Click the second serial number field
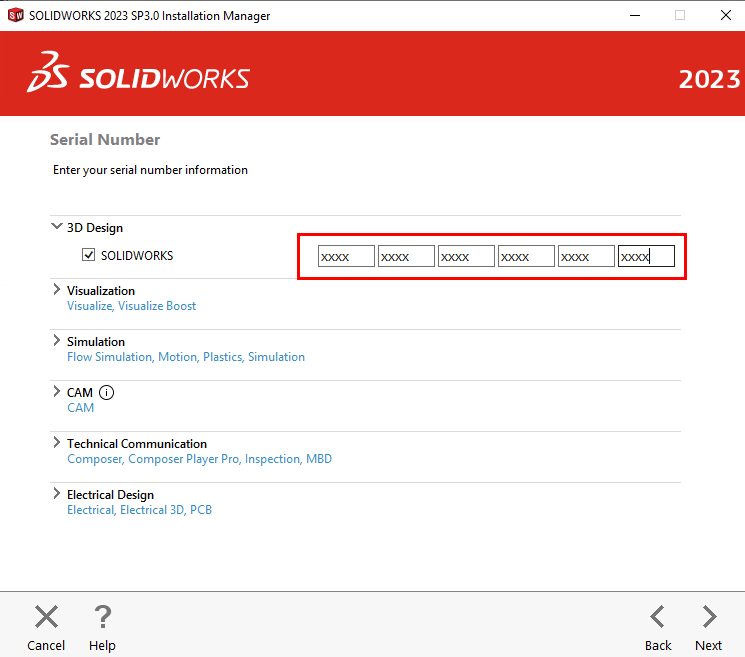Screen dimensions: 745x657 (x=406, y=256)
